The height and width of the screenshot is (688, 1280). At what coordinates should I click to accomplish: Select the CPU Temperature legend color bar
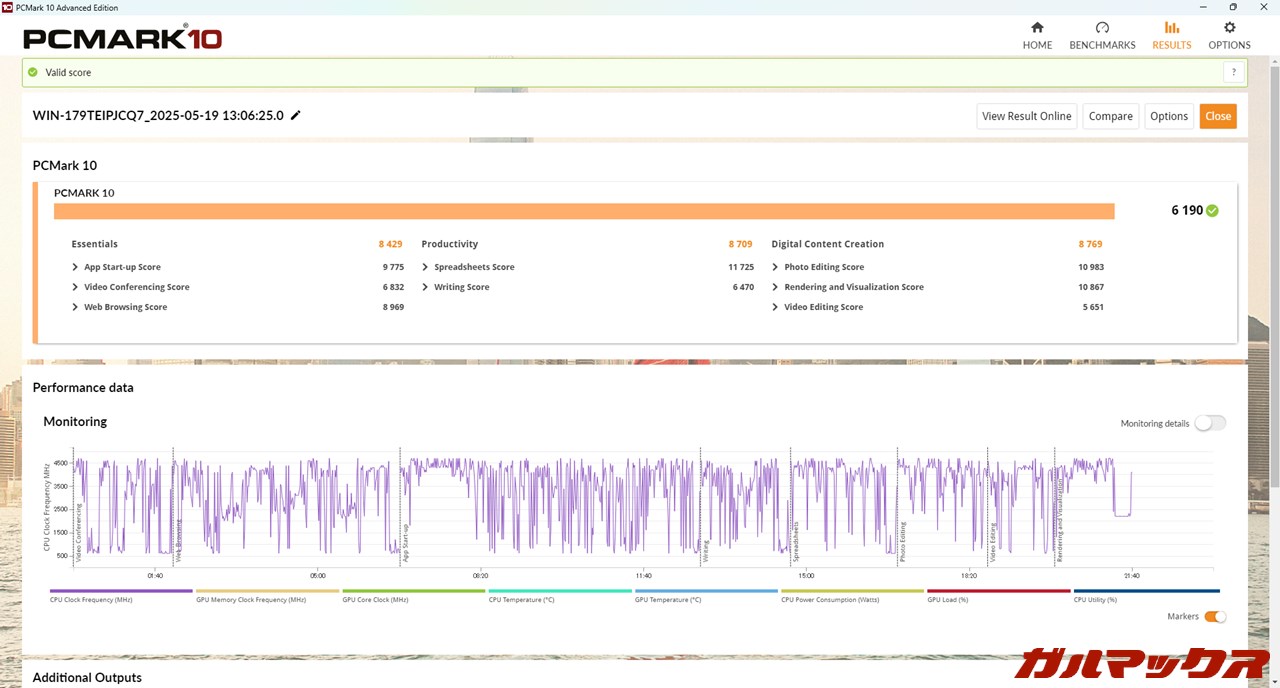(x=559, y=591)
